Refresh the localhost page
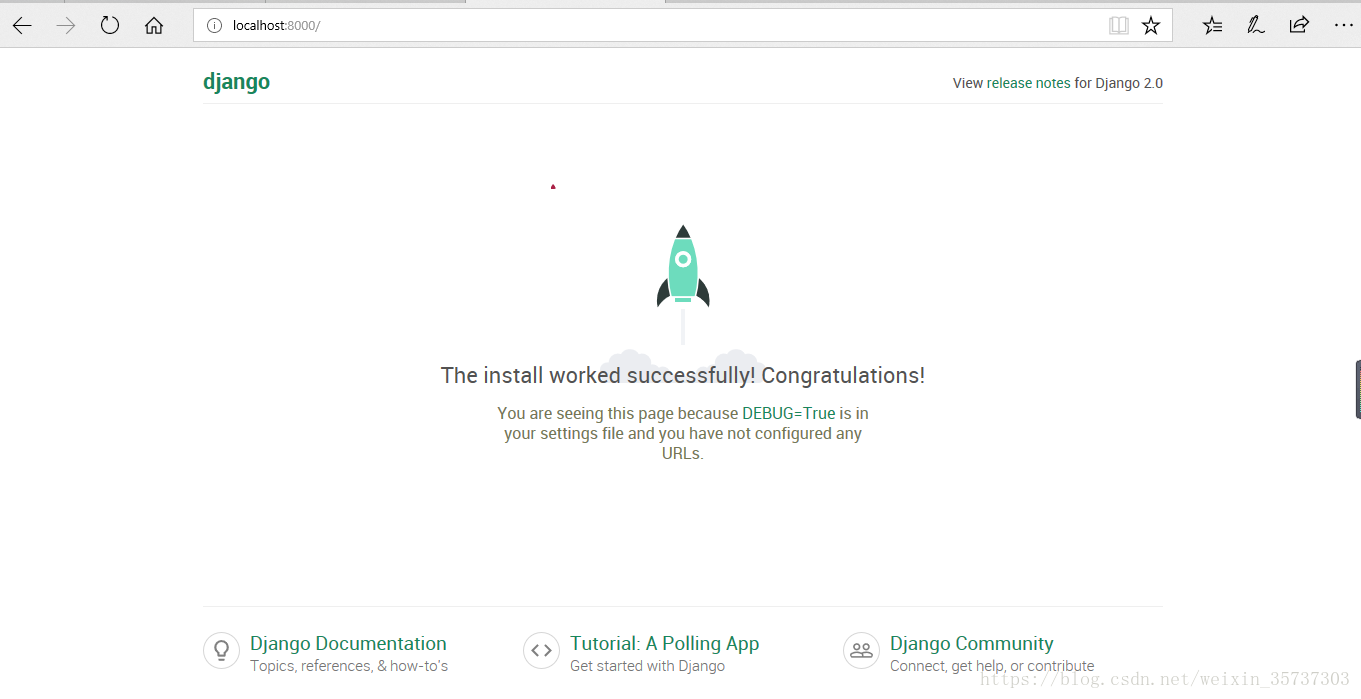The height and width of the screenshot is (699, 1361). coord(110,26)
